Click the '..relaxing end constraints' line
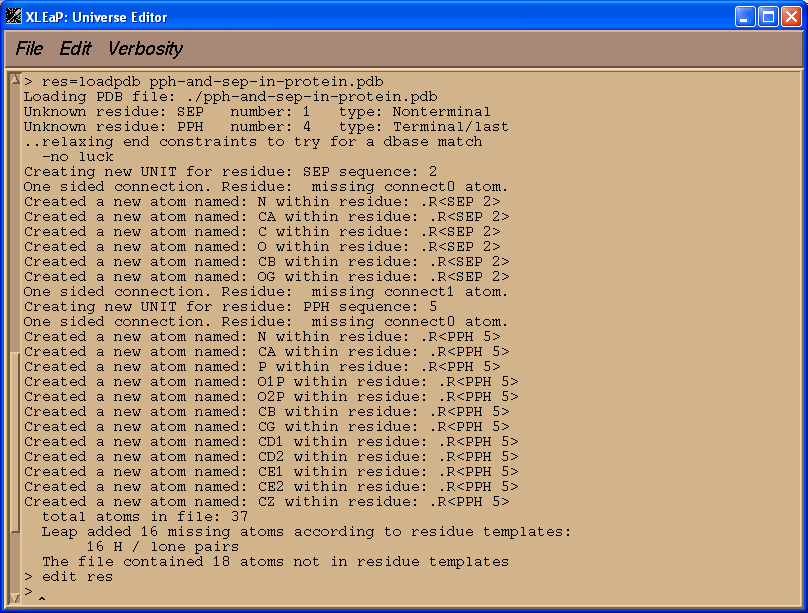 253,142
